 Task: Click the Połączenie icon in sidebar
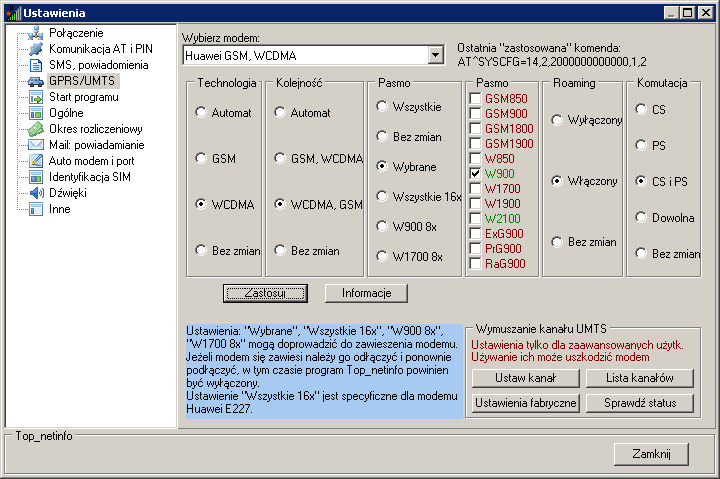tap(36, 33)
